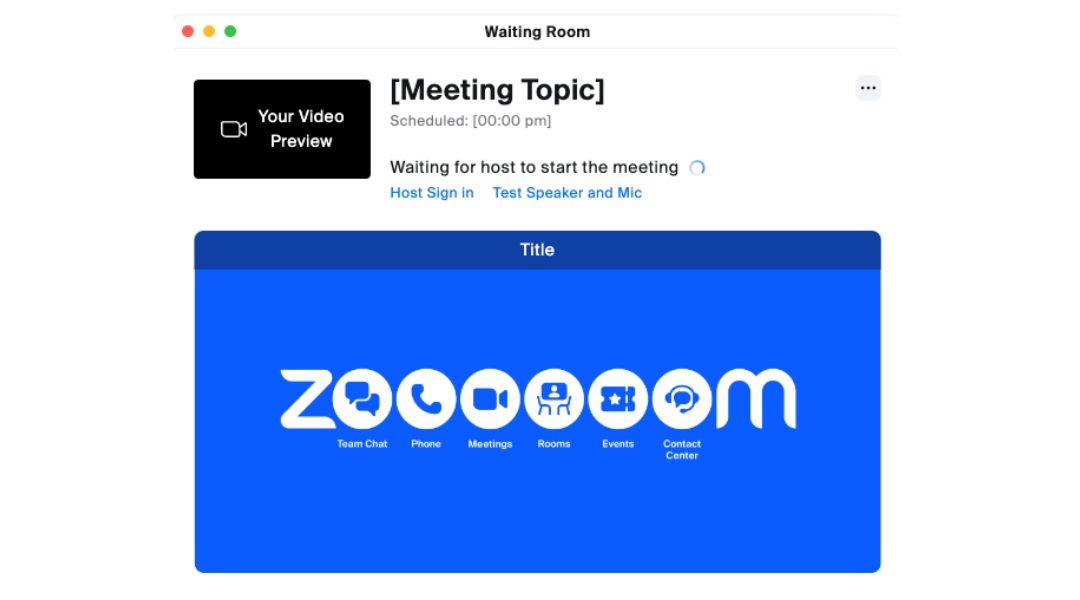This screenshot has width=1080, height=600.
Task: Click the Host Sign in link
Action: tap(432, 193)
